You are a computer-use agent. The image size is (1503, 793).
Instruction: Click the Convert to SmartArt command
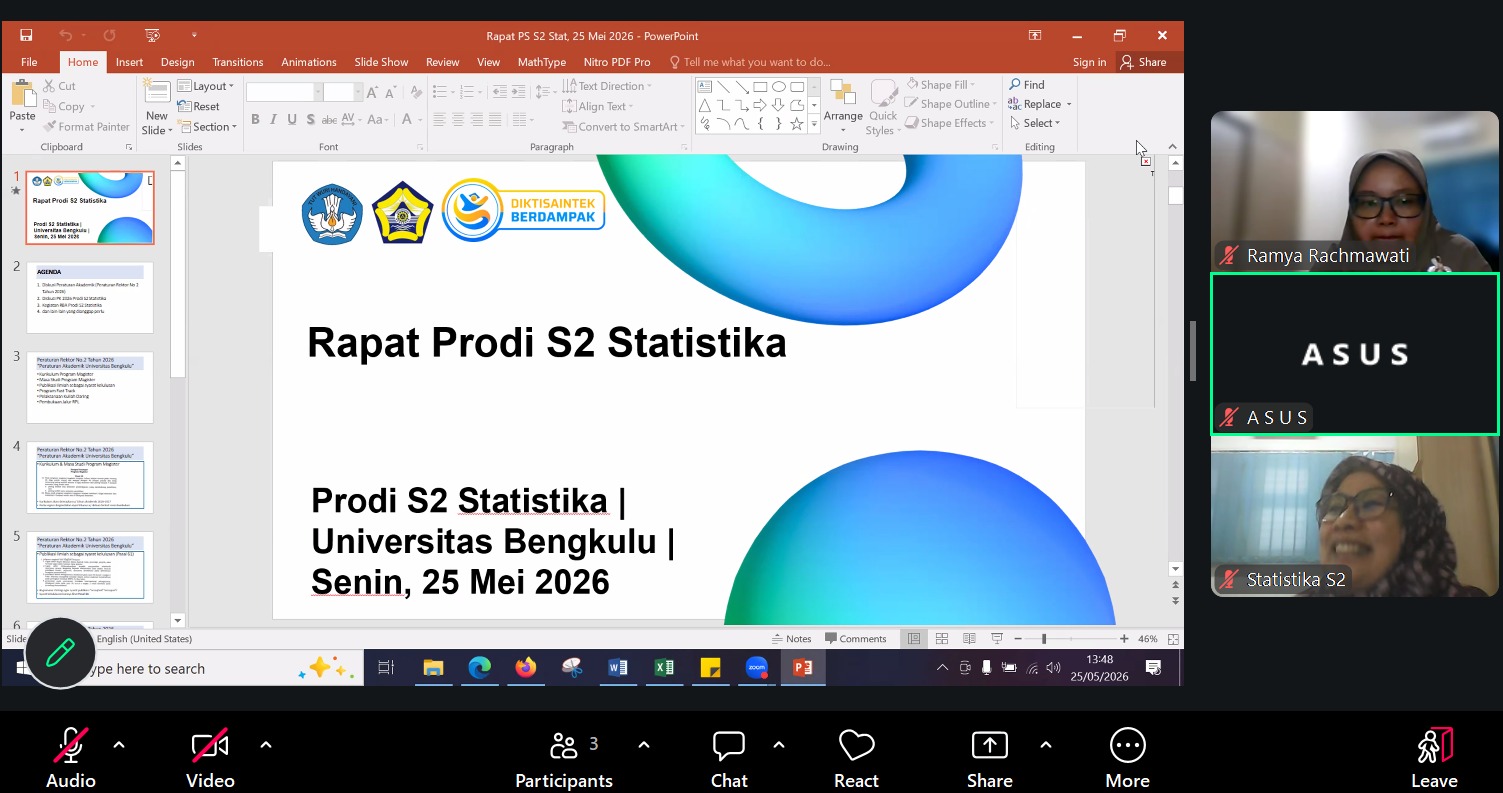pyautogui.click(x=622, y=127)
